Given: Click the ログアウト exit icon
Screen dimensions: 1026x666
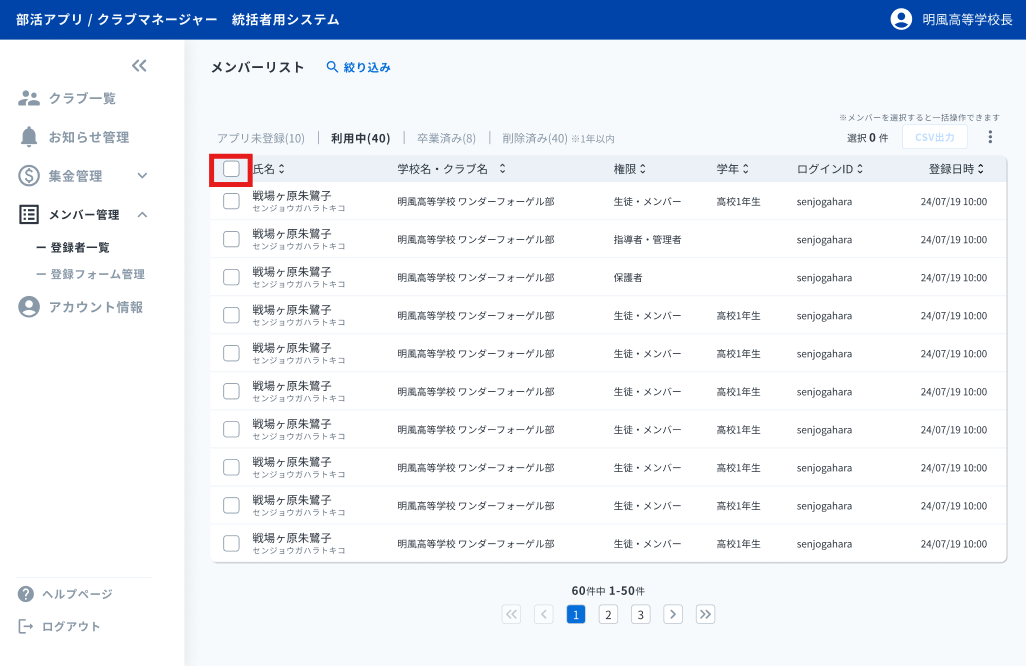Looking at the screenshot, I should click(26, 627).
